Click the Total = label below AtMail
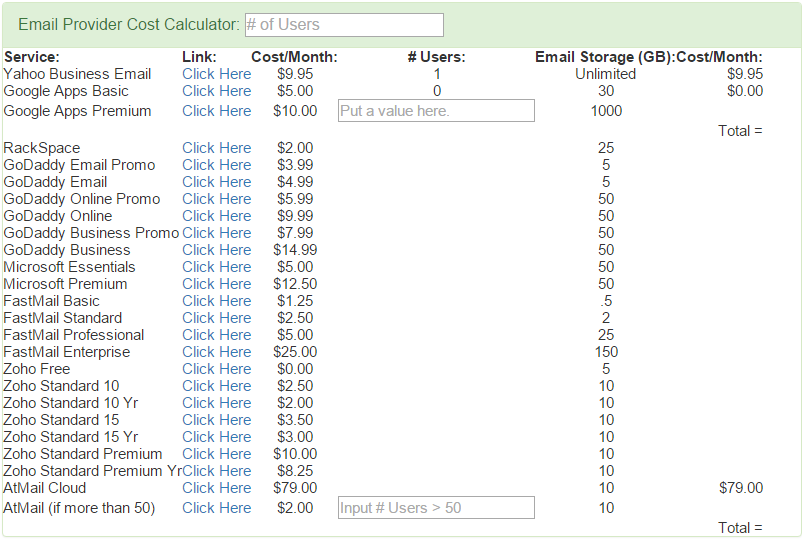802x540 pixels. click(x=740, y=528)
